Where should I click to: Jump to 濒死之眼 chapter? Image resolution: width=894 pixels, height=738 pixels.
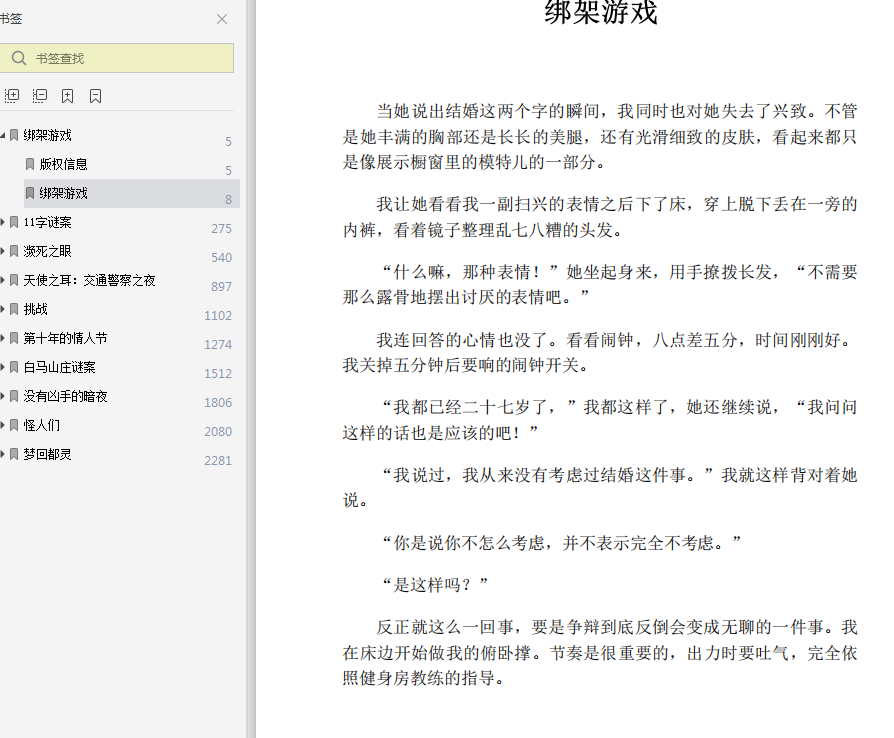47,252
